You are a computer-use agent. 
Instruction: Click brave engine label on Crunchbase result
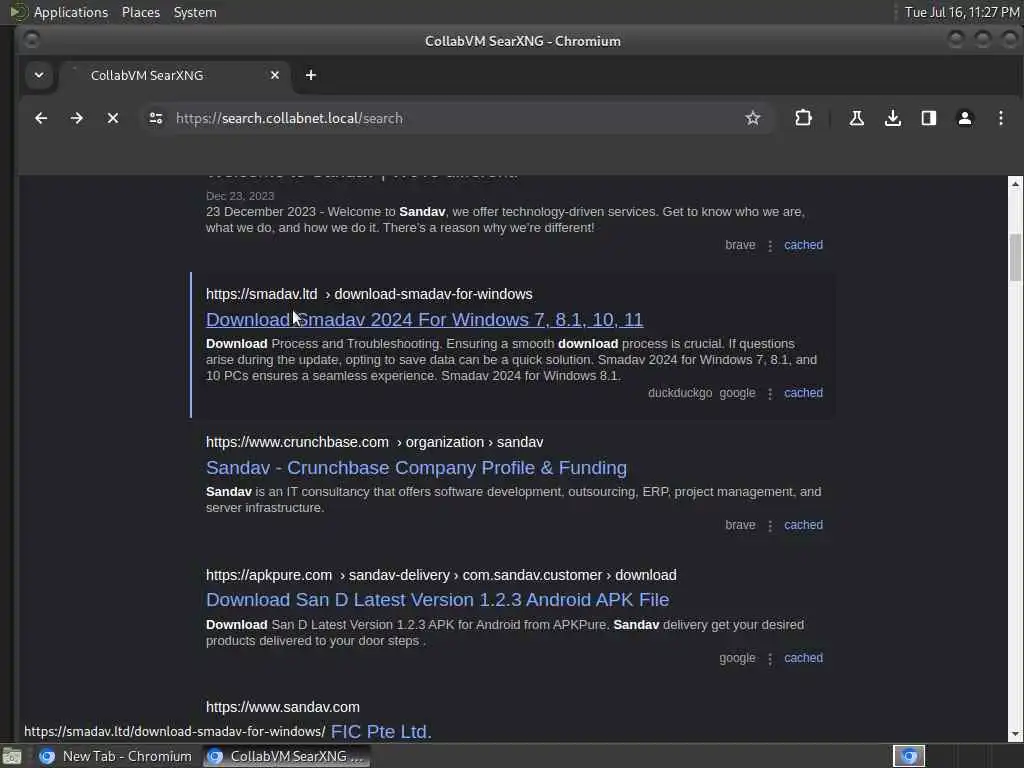tap(740, 525)
